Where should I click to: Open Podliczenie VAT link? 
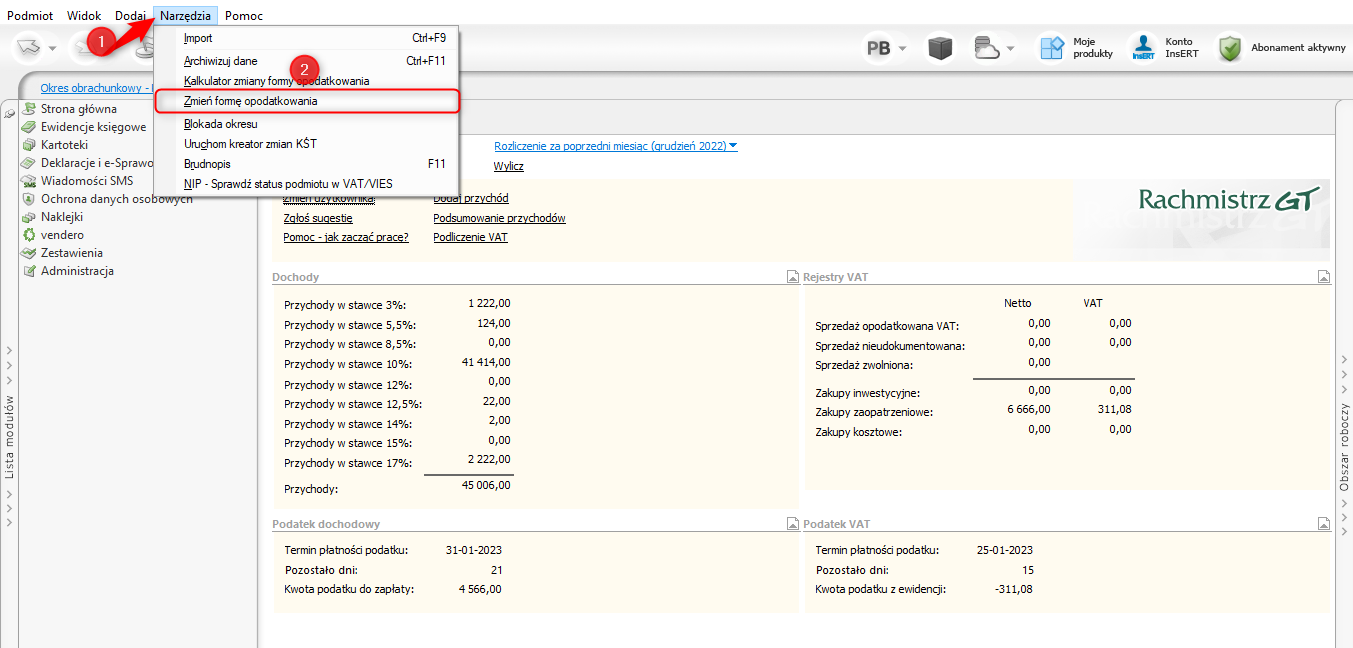point(470,237)
